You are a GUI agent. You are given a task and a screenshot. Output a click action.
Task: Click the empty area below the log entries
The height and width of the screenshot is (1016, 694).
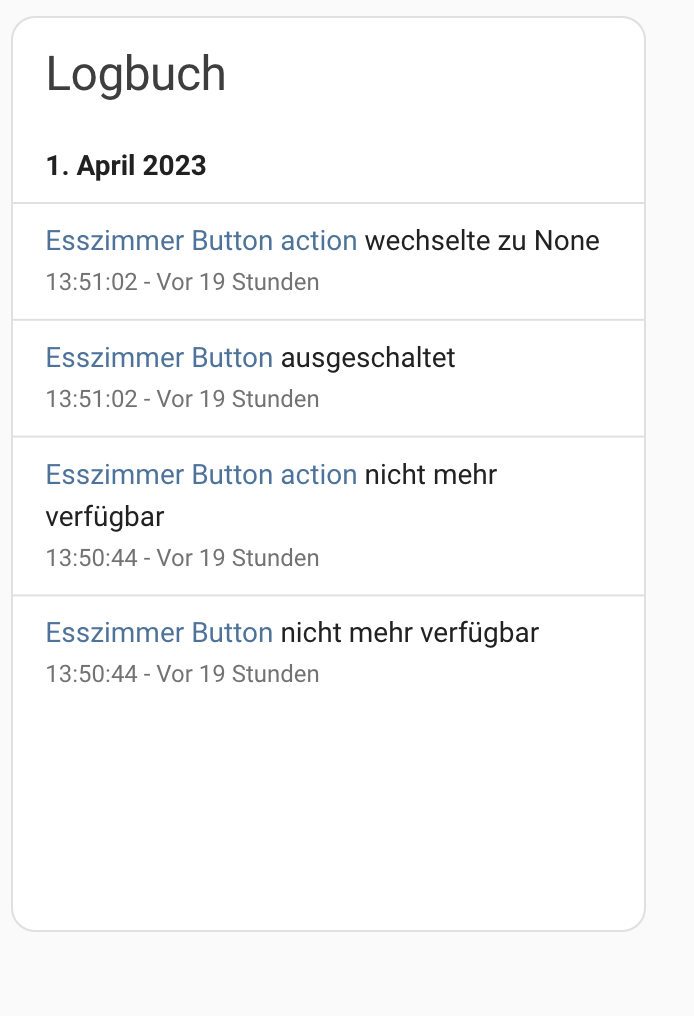pos(328,810)
